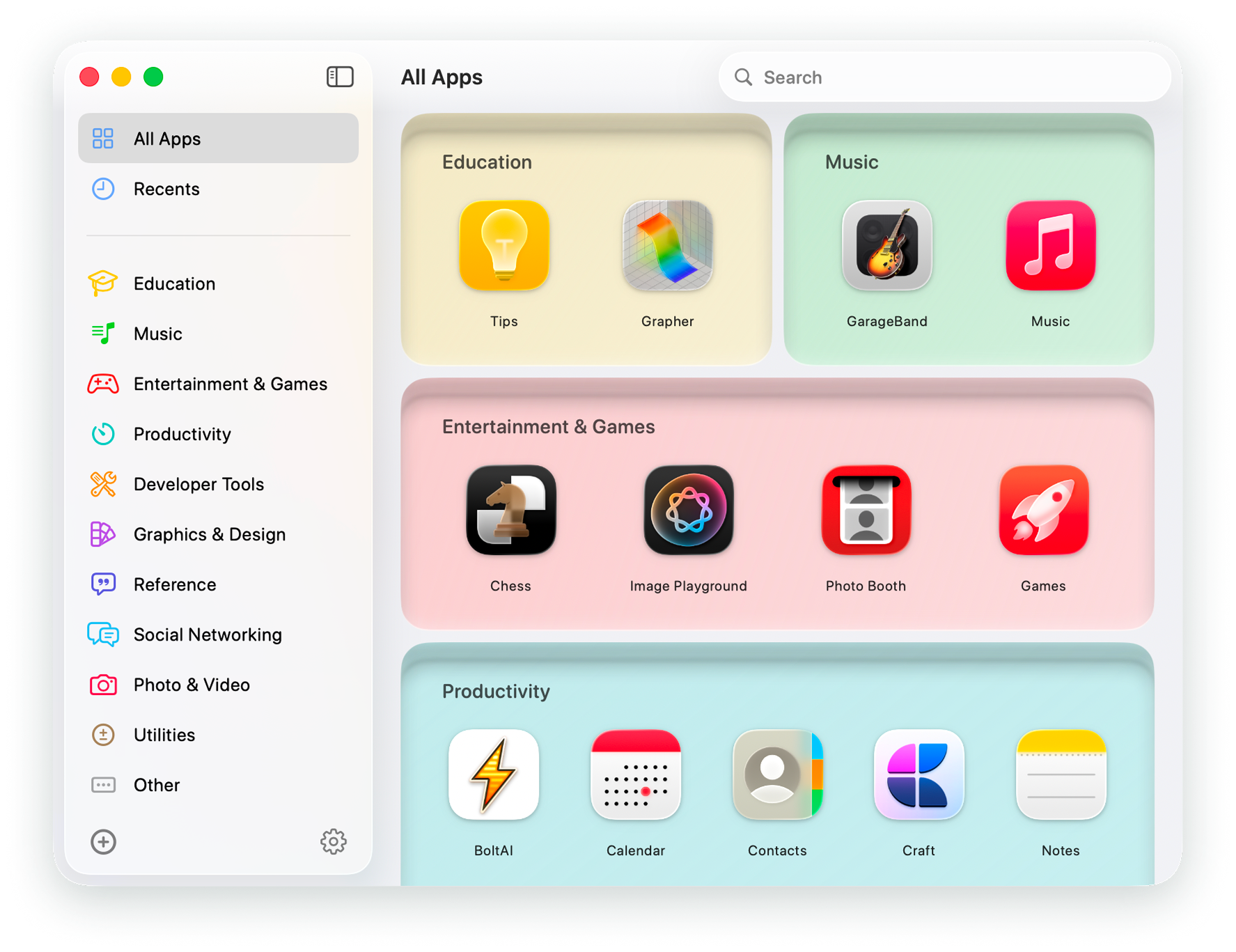Select Recents in the sidebar

pos(166,189)
